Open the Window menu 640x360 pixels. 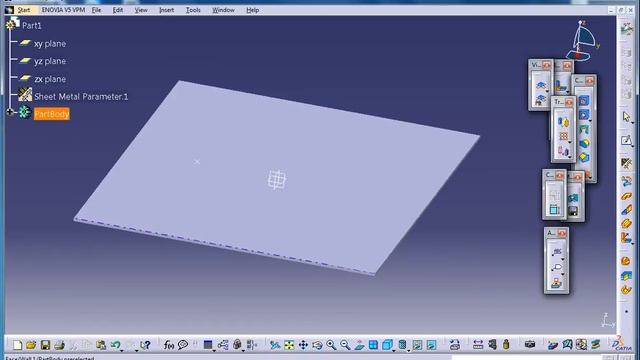(223, 10)
